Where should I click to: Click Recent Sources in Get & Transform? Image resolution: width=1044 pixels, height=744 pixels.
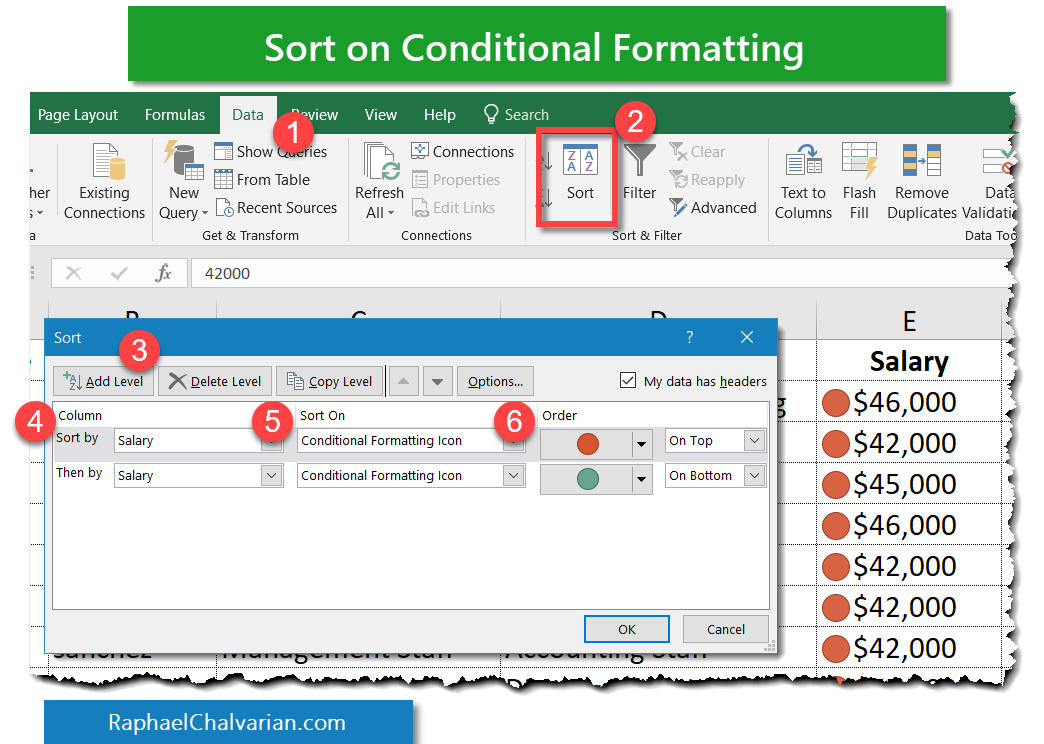pos(276,208)
